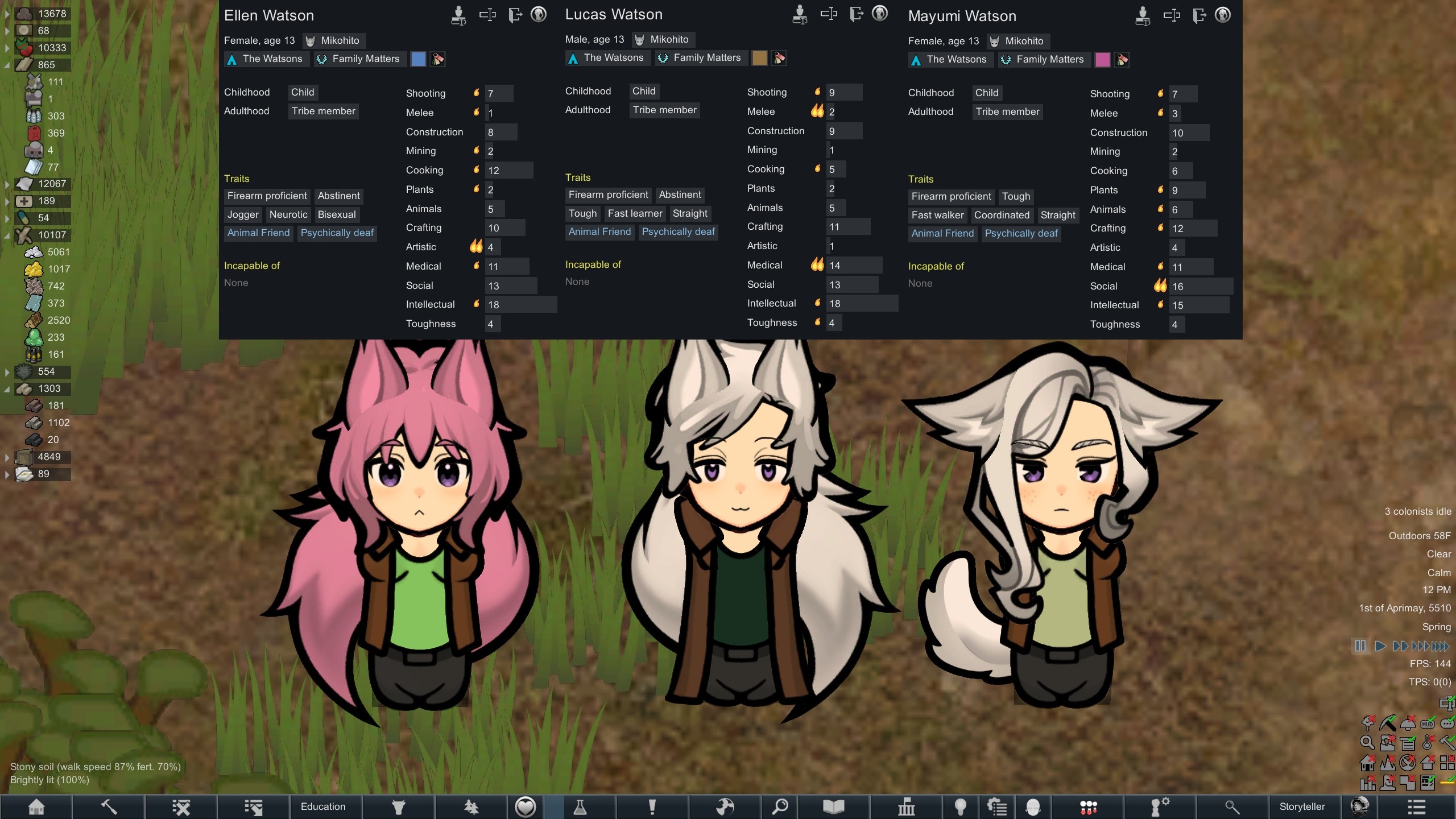
Task: Open the Research flask icon tab
Action: (x=580, y=806)
